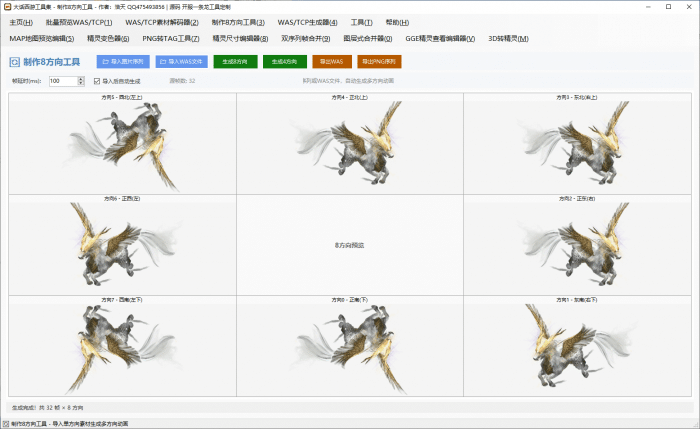The width and height of the screenshot is (700, 429).
Task: Click the 方向6 - 正西(左) label
Action: (x=122, y=198)
